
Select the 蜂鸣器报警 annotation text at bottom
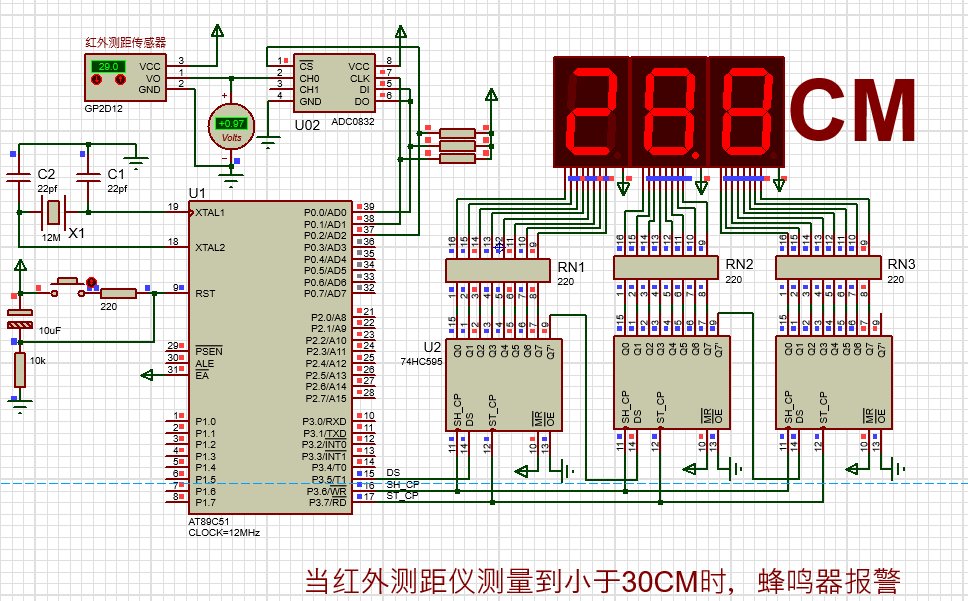tap(829, 581)
